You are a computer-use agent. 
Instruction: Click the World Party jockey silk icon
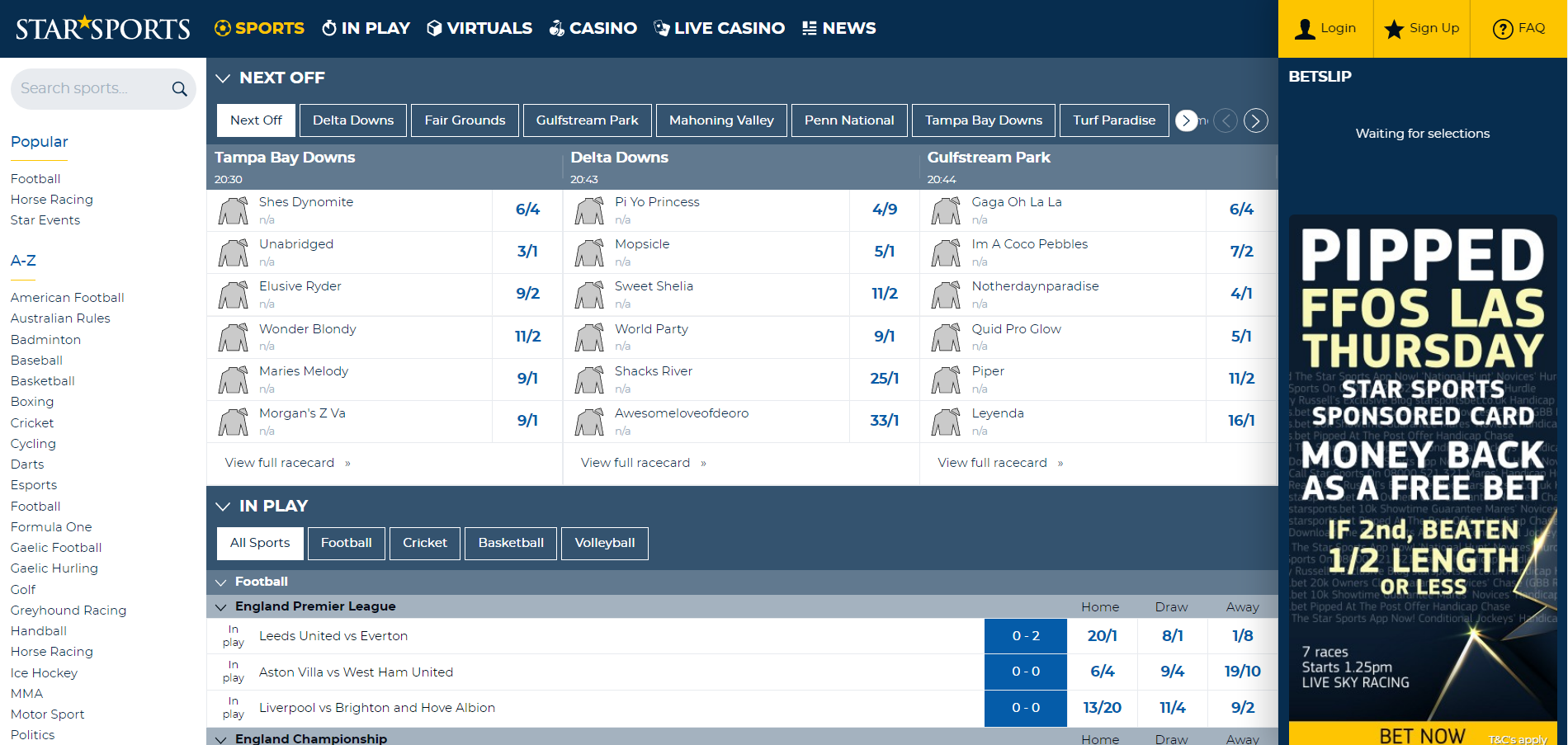tap(589, 337)
